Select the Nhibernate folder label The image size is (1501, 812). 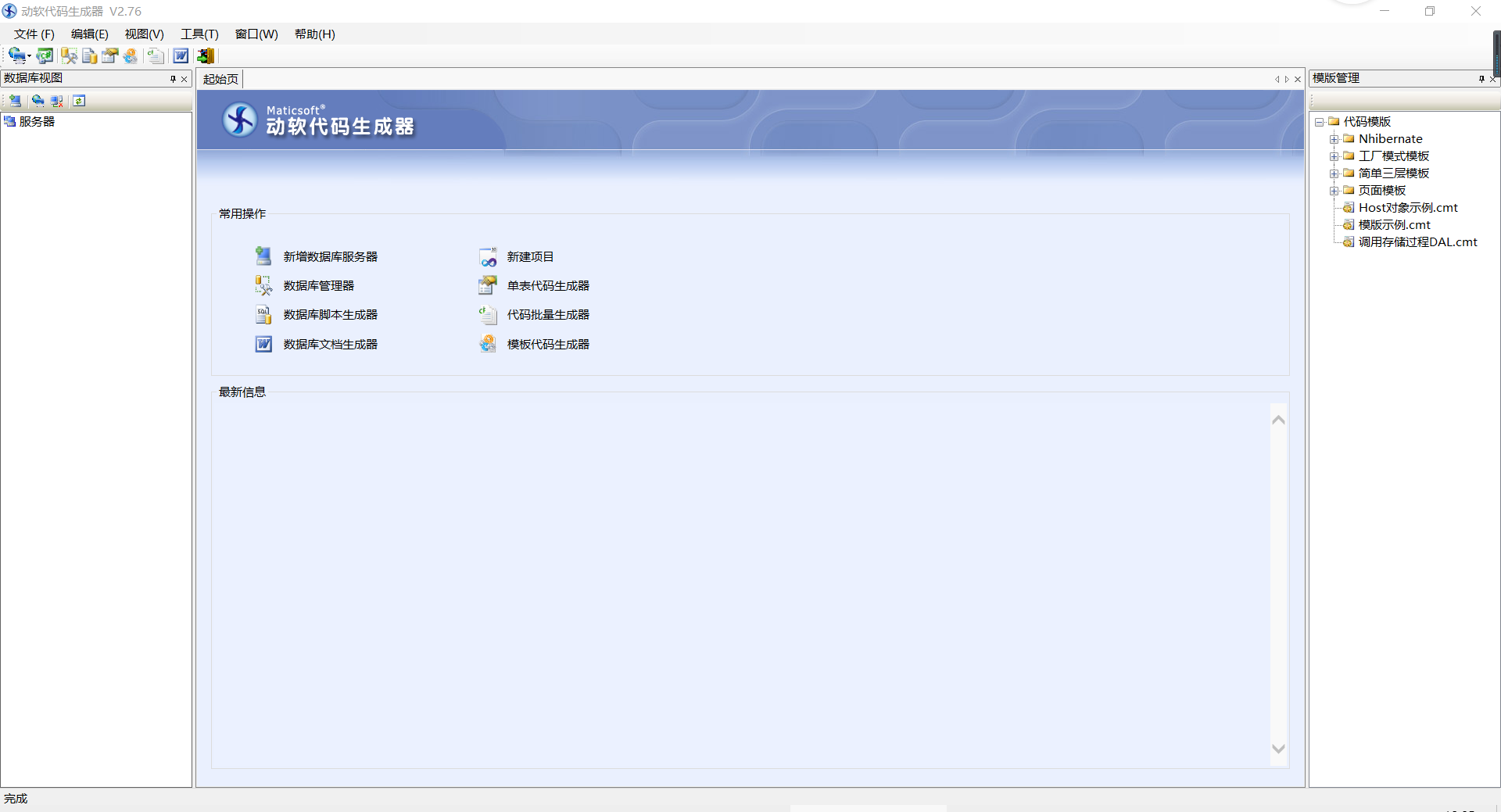pos(1390,138)
